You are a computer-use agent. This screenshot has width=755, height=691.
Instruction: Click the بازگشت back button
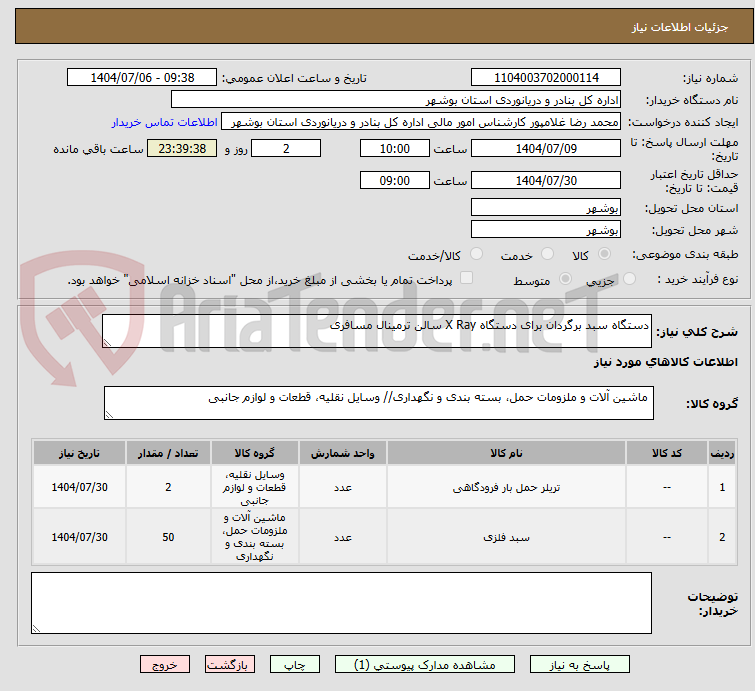coord(229,664)
